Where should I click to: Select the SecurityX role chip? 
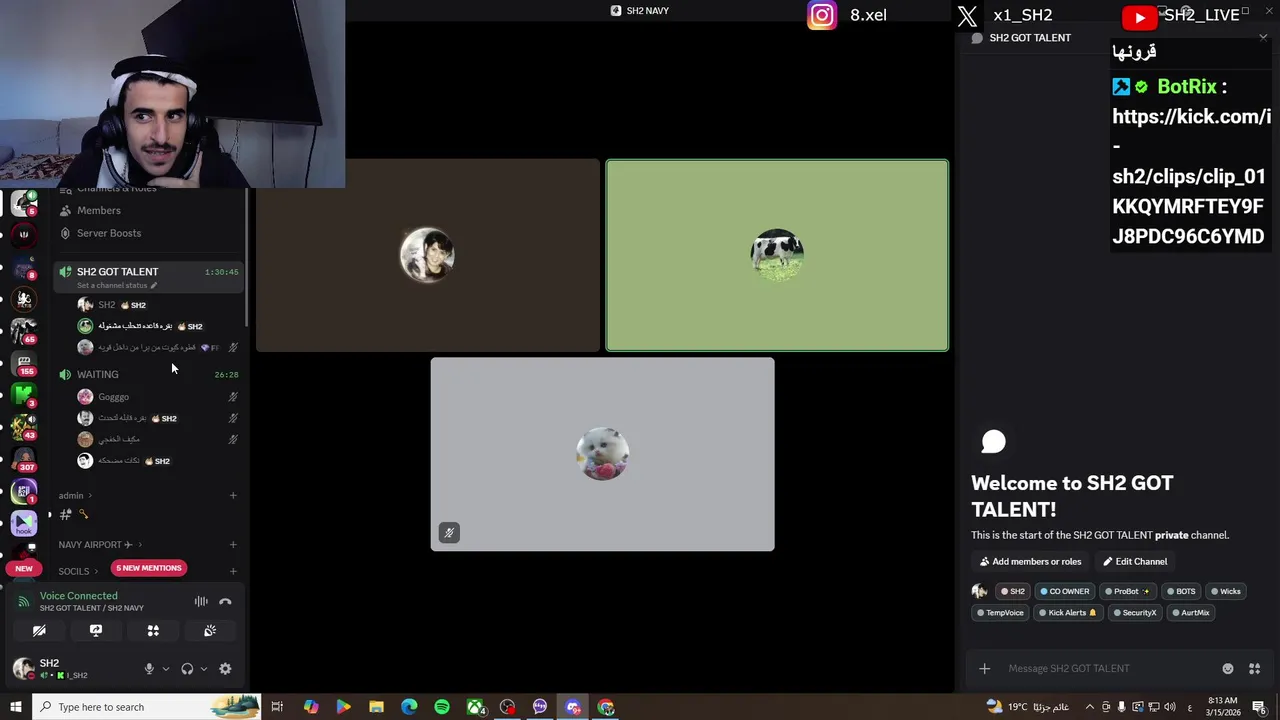tap(1134, 613)
